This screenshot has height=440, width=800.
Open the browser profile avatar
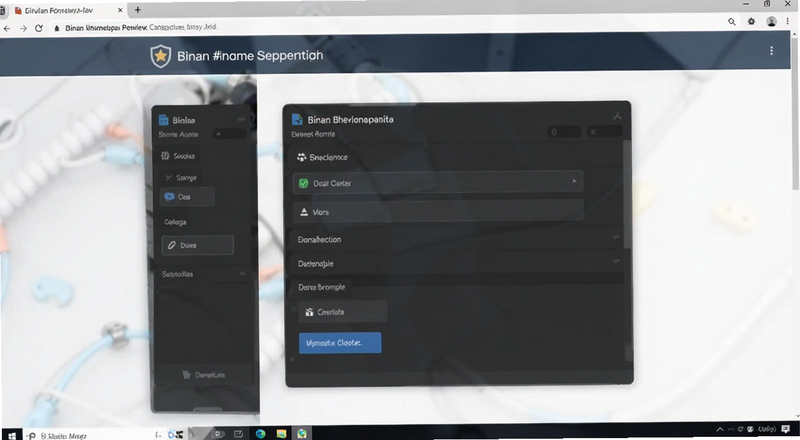point(771,21)
